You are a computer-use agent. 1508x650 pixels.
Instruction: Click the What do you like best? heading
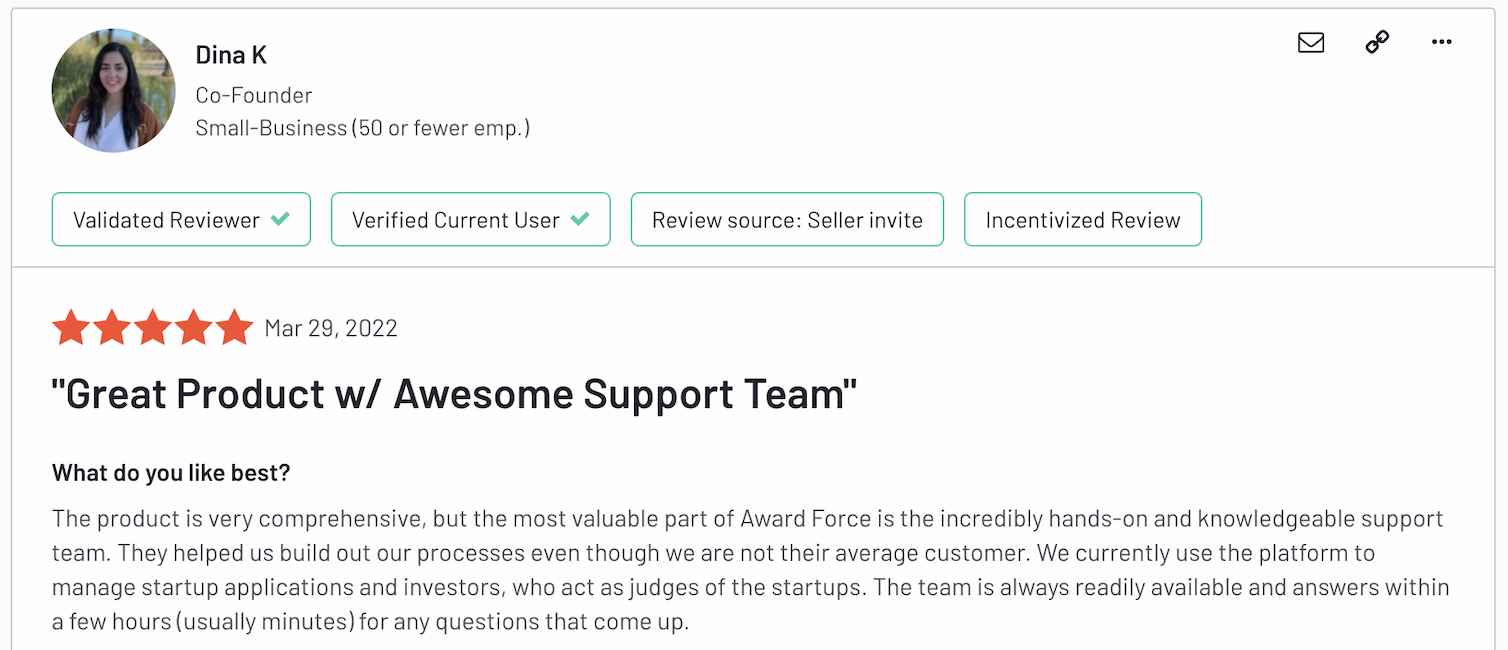click(x=170, y=472)
